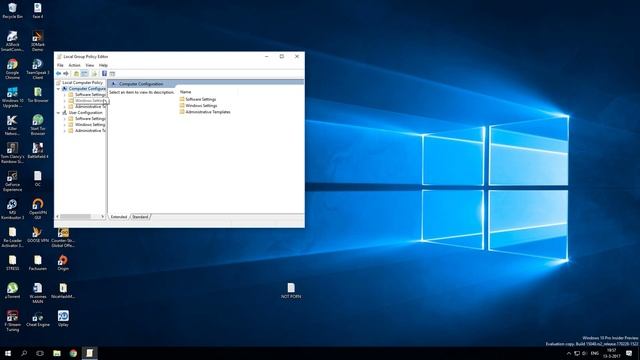The height and width of the screenshot is (360, 640).
Task: Expand Windows Settings under User Configuration
Action: pyautogui.click(x=64, y=124)
